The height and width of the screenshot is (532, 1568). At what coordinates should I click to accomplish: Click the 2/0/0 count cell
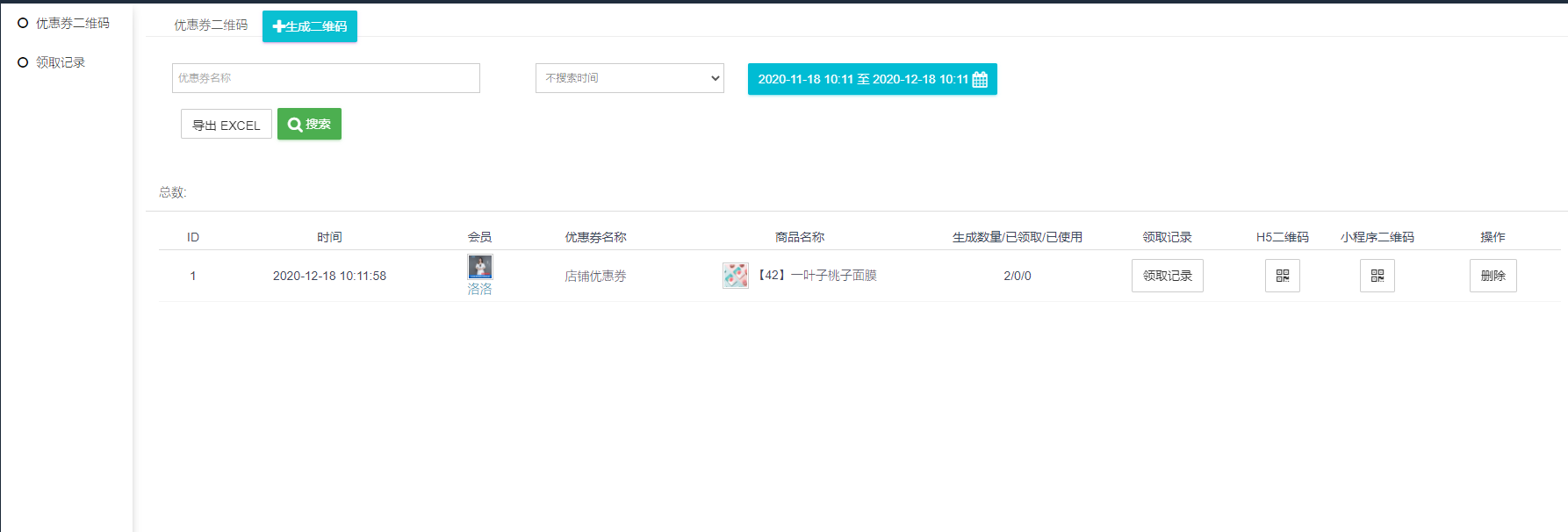pos(1018,276)
